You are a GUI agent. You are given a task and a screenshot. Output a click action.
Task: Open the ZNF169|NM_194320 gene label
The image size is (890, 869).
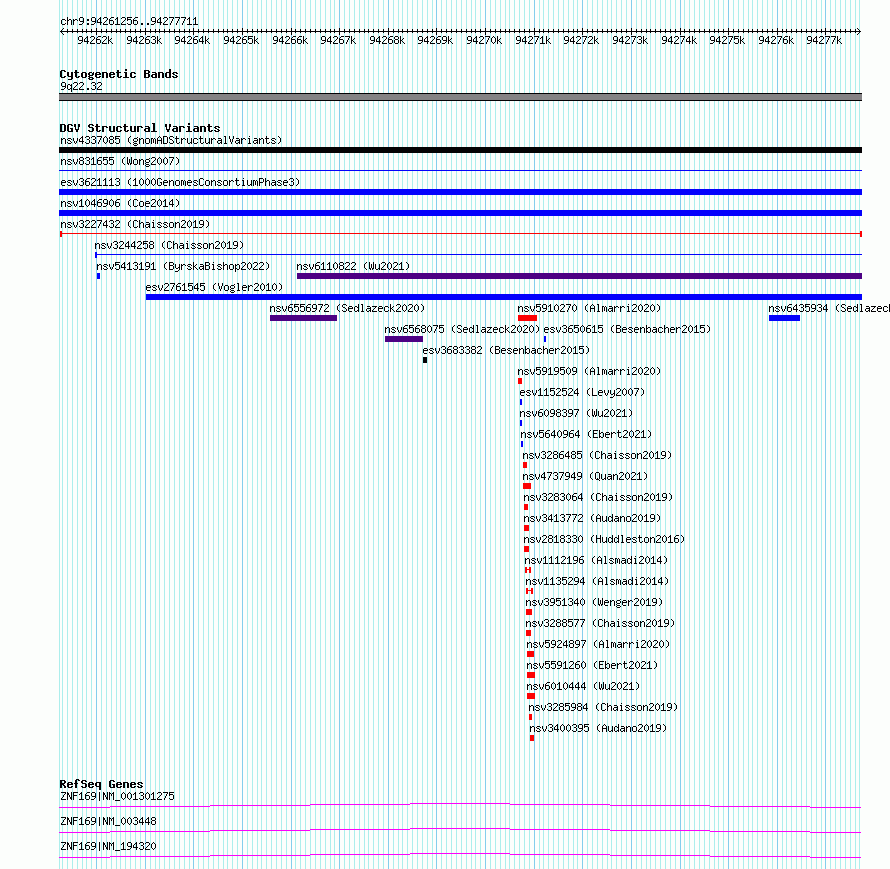[108, 846]
